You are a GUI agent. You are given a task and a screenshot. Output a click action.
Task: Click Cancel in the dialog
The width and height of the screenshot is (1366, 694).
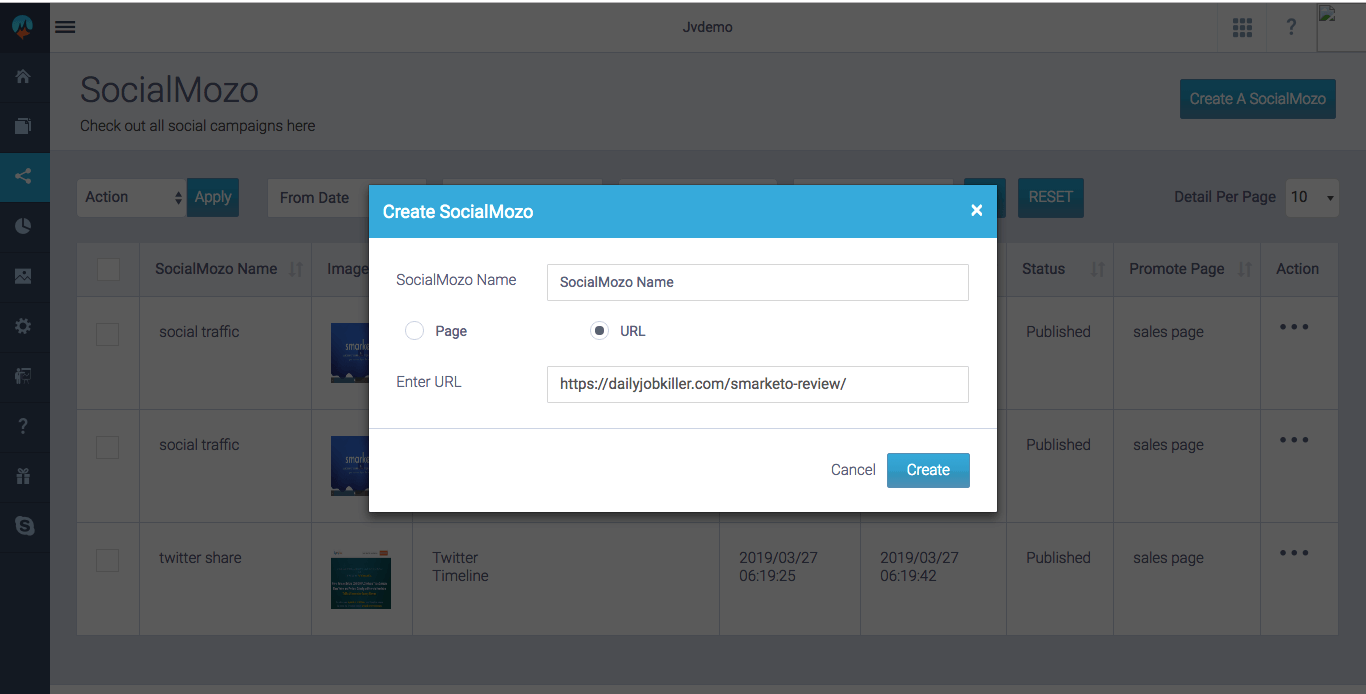click(853, 470)
